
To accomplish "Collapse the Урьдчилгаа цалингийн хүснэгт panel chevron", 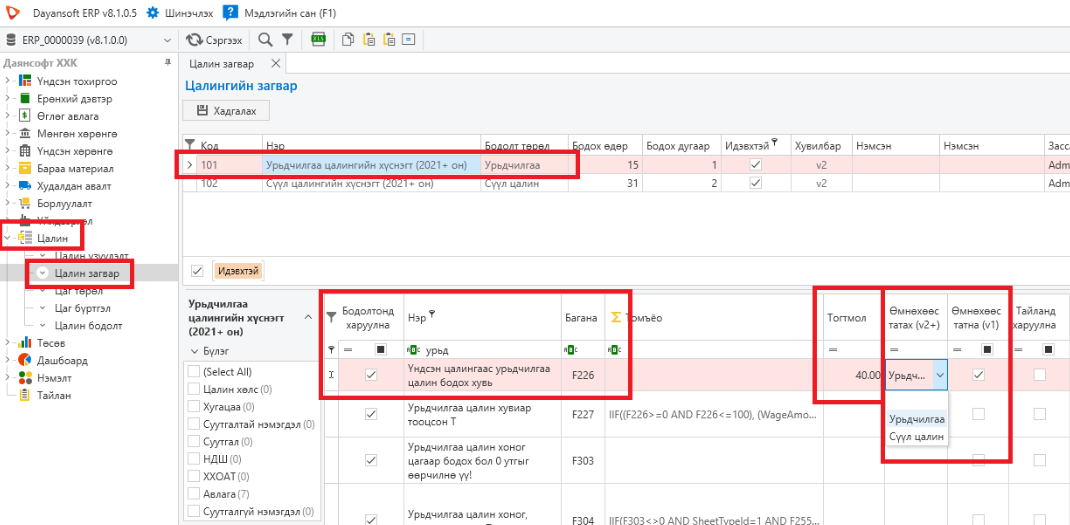I will coord(307,317).
